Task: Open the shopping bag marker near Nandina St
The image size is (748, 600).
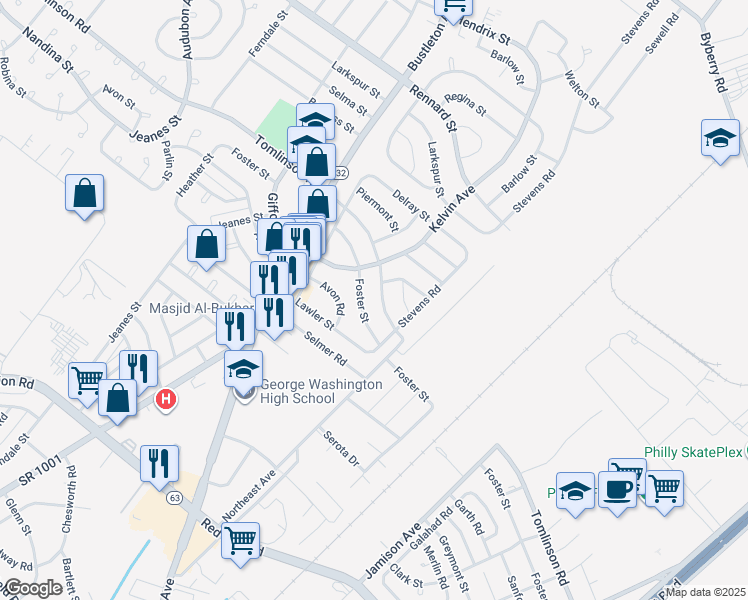Action: click(x=84, y=197)
